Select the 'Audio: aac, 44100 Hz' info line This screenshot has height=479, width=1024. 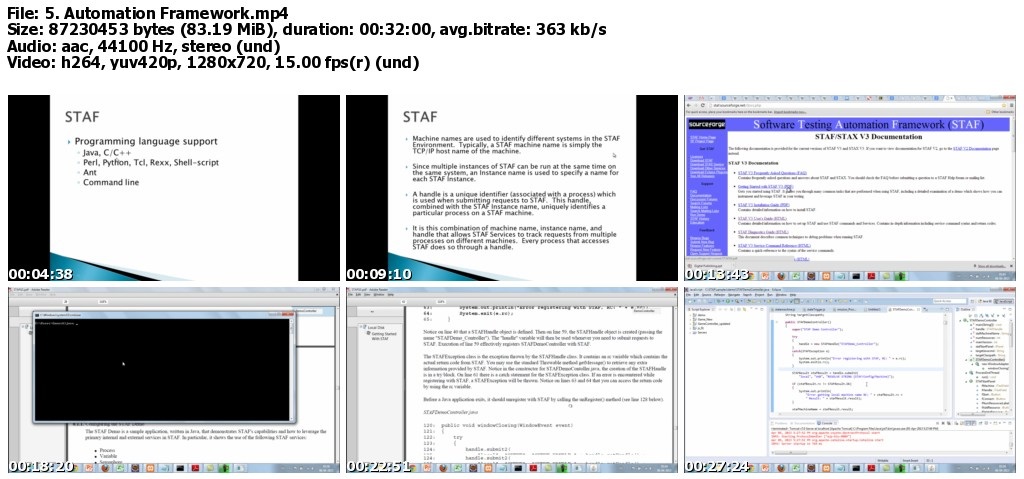[x=143, y=47]
